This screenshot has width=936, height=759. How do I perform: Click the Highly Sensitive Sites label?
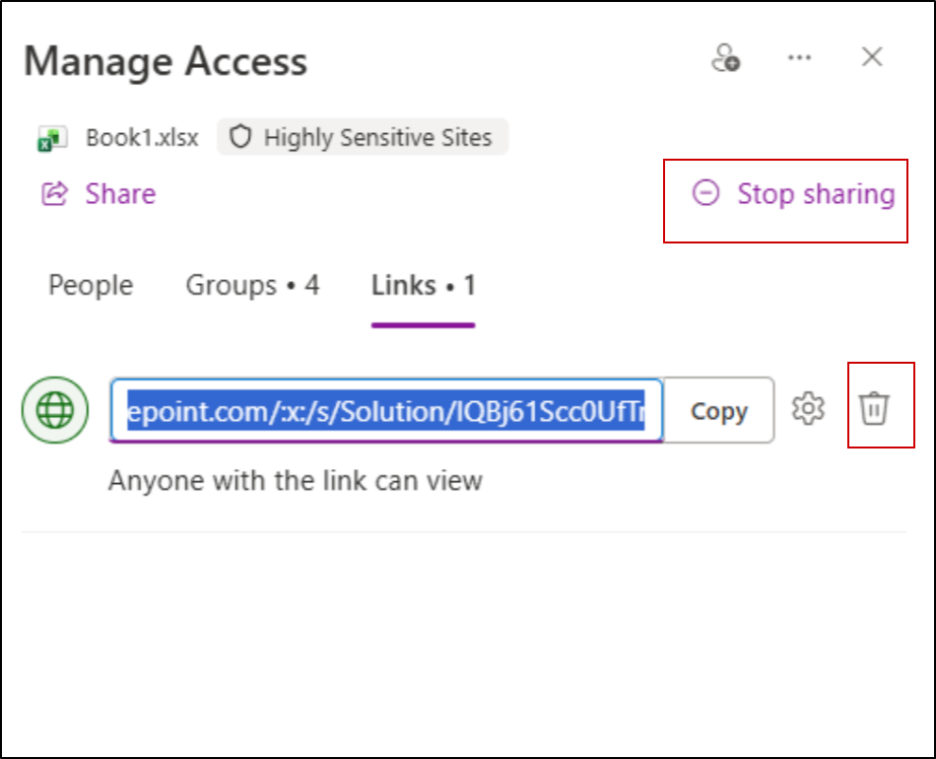[377, 137]
